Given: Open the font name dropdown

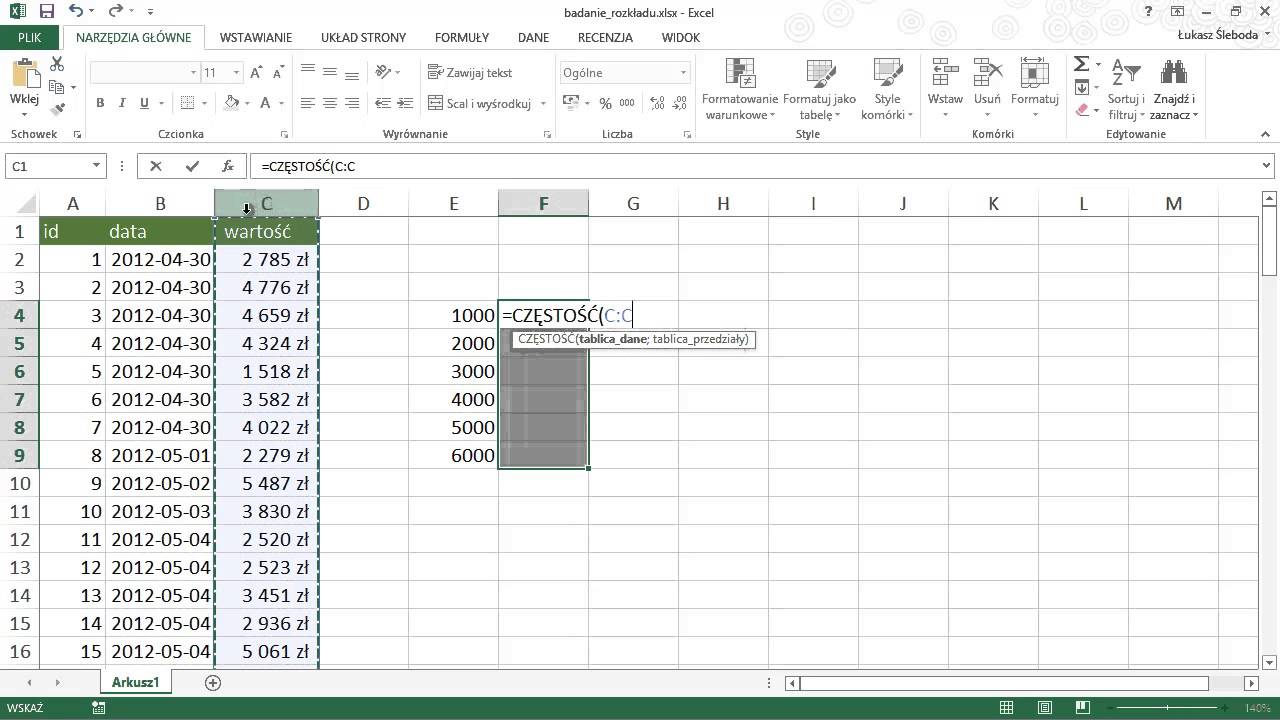Looking at the screenshot, I should coord(194,73).
